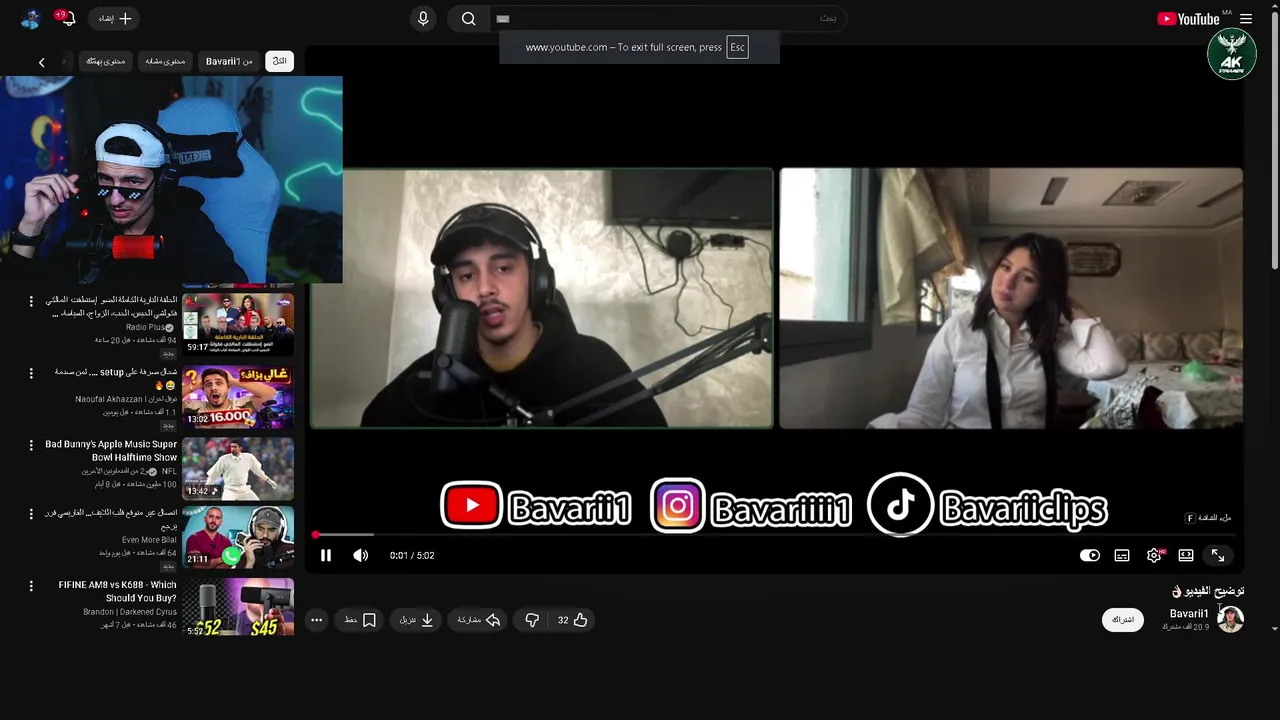
Task: Open the Create (إنشاء) button
Action: point(114,18)
